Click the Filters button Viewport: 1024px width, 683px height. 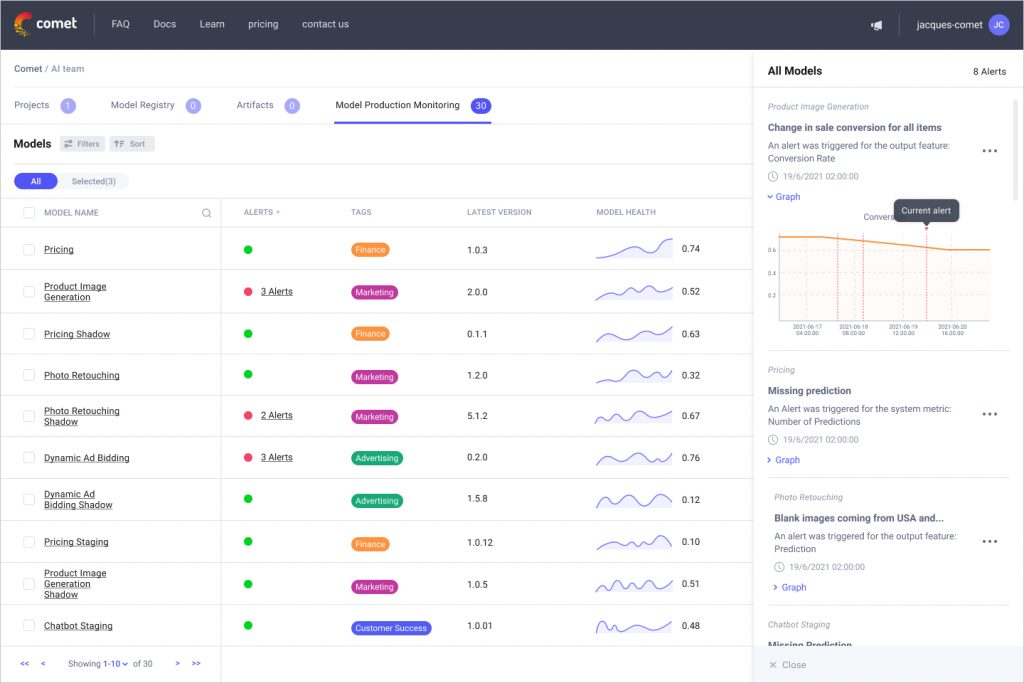pyautogui.click(x=82, y=144)
